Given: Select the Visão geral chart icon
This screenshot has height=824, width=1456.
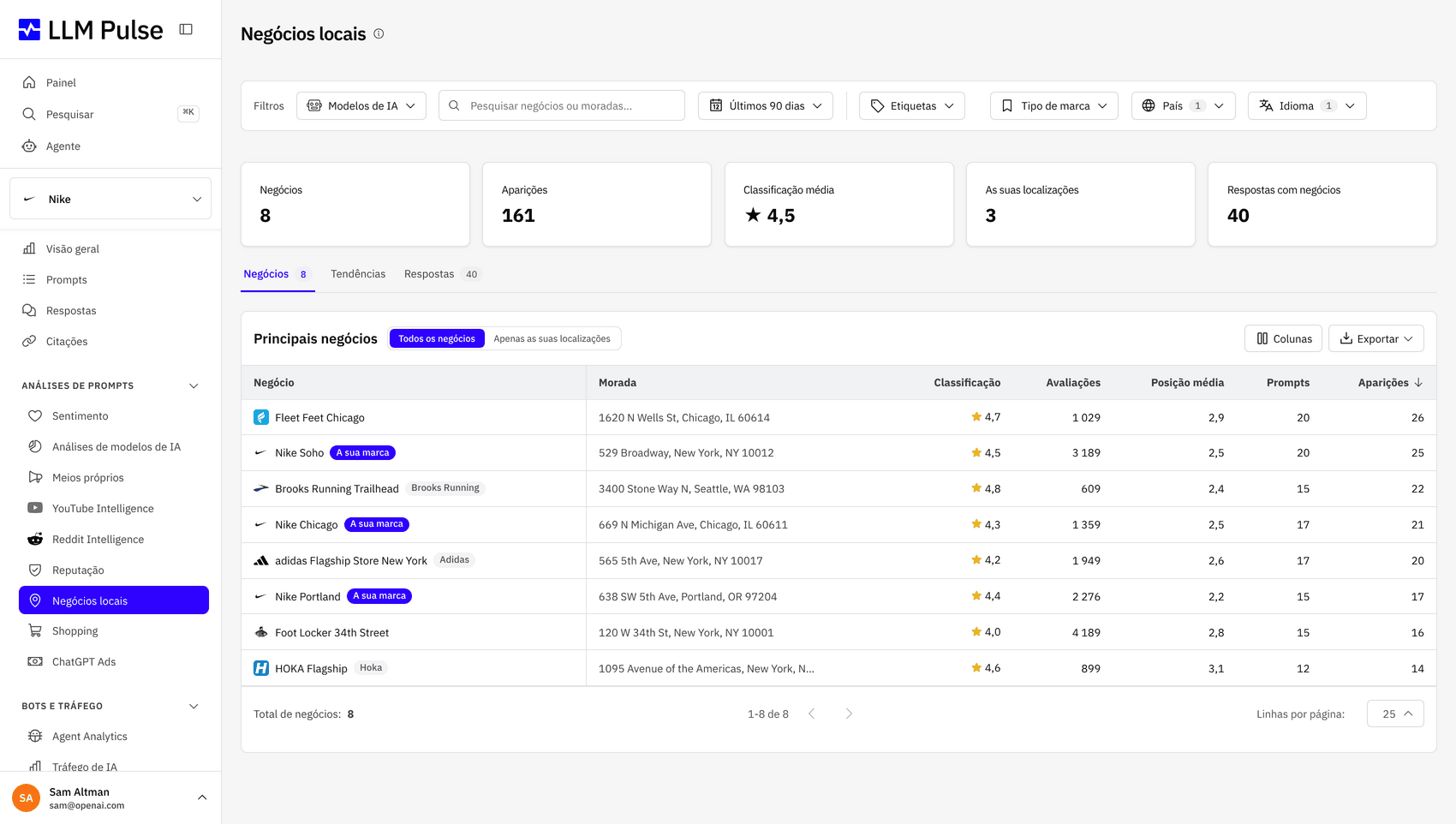Looking at the screenshot, I should (29, 248).
